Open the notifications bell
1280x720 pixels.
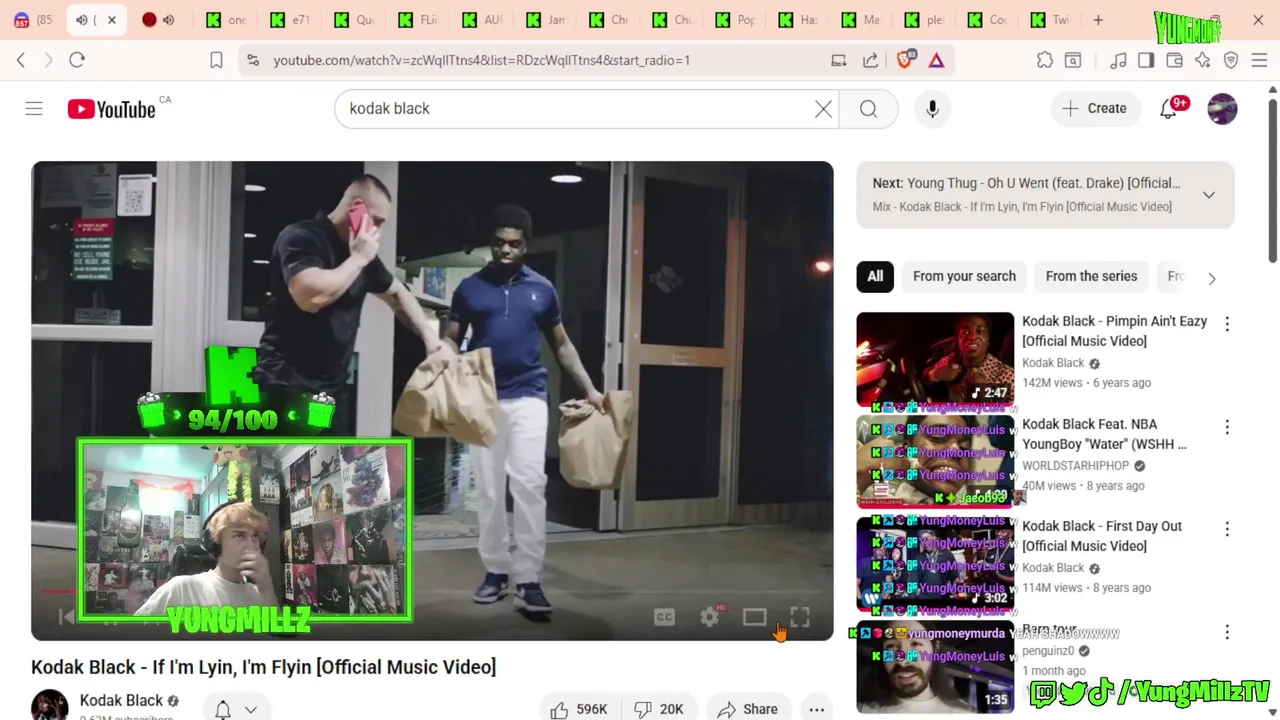pyautogui.click(x=1168, y=109)
